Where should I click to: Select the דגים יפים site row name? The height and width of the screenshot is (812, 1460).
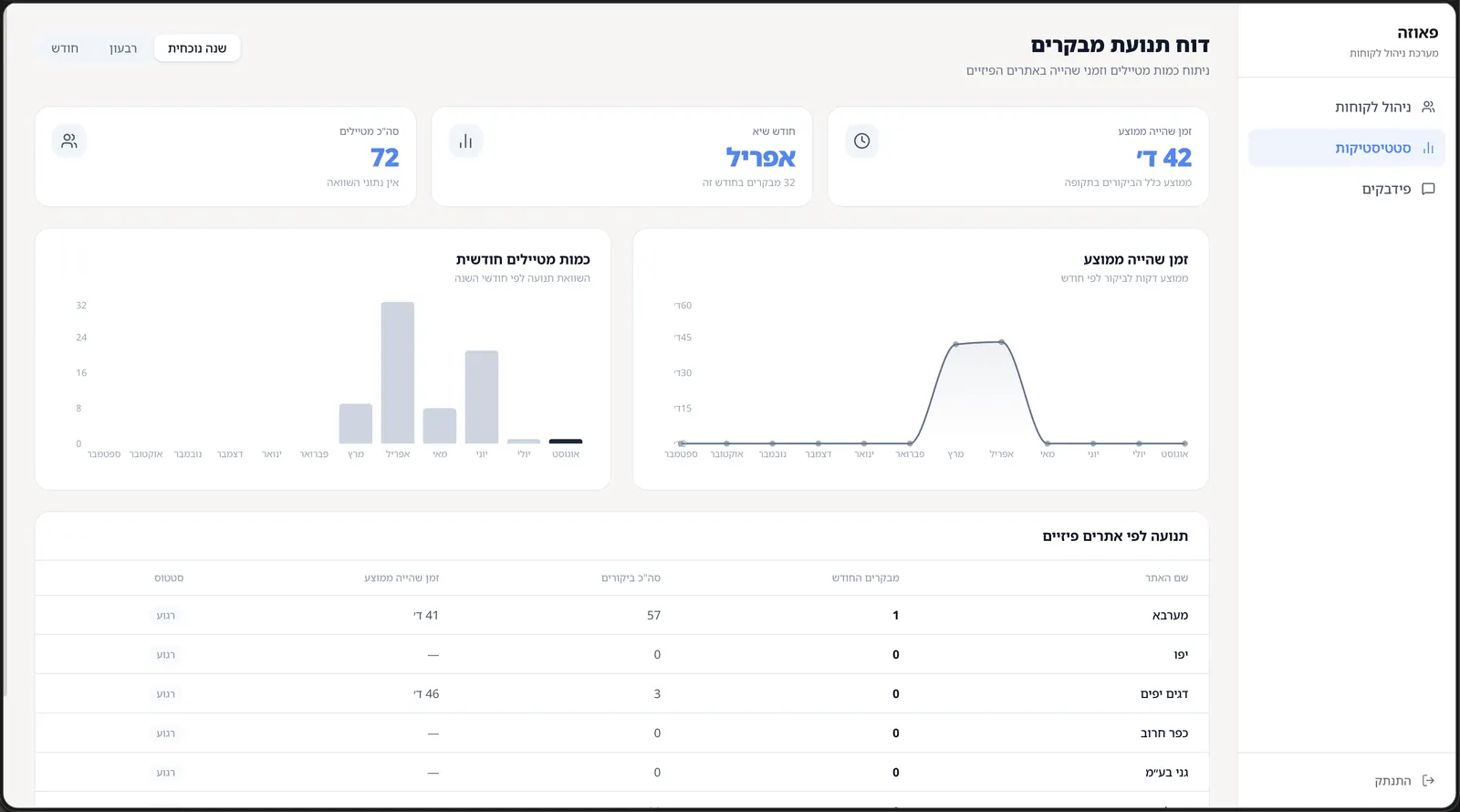[x=1164, y=693]
